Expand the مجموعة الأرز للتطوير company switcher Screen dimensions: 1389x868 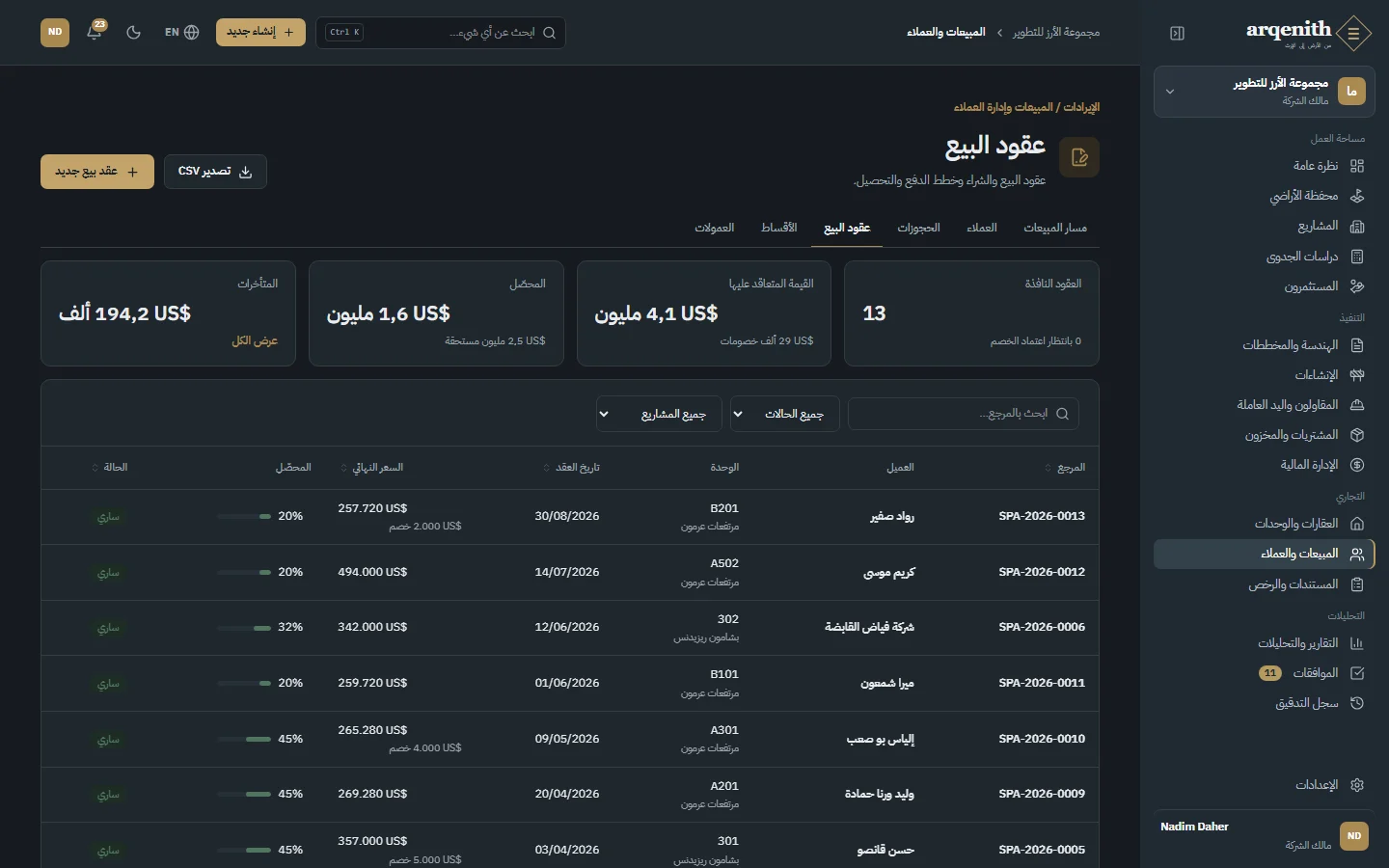click(1264, 92)
